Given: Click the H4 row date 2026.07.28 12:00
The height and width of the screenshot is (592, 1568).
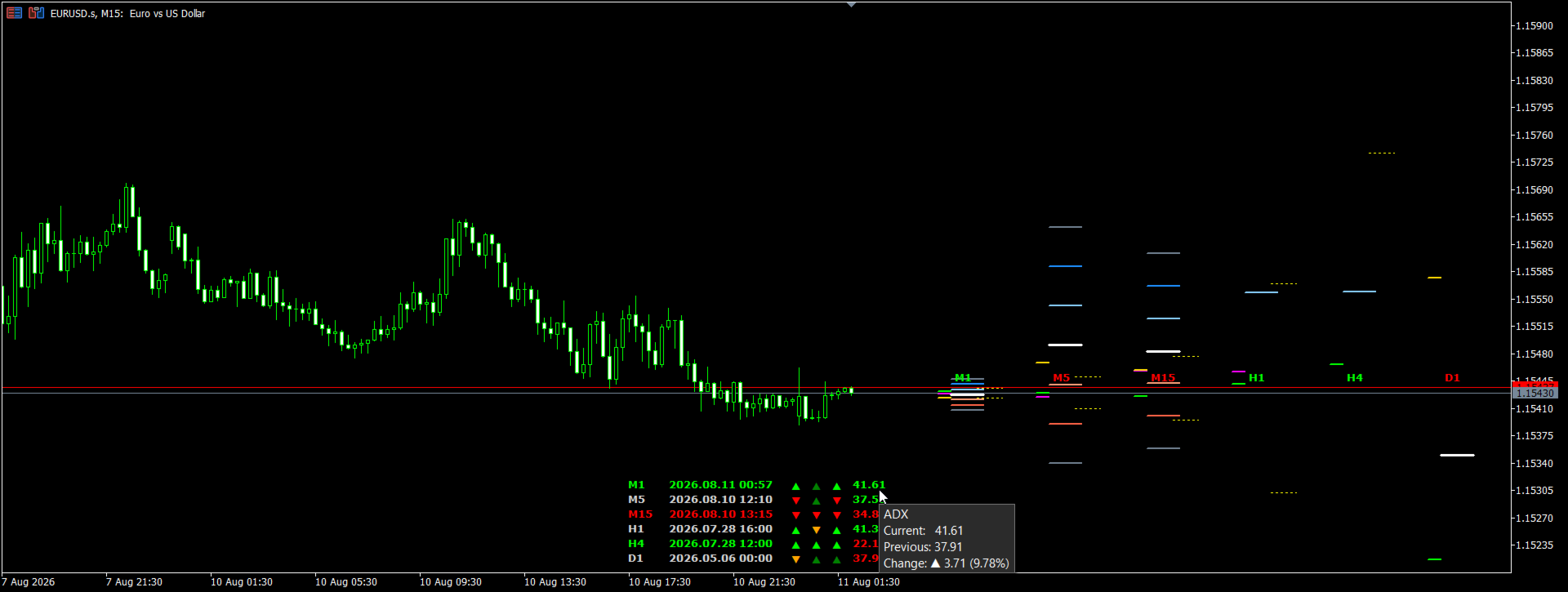Looking at the screenshot, I should click(720, 544).
